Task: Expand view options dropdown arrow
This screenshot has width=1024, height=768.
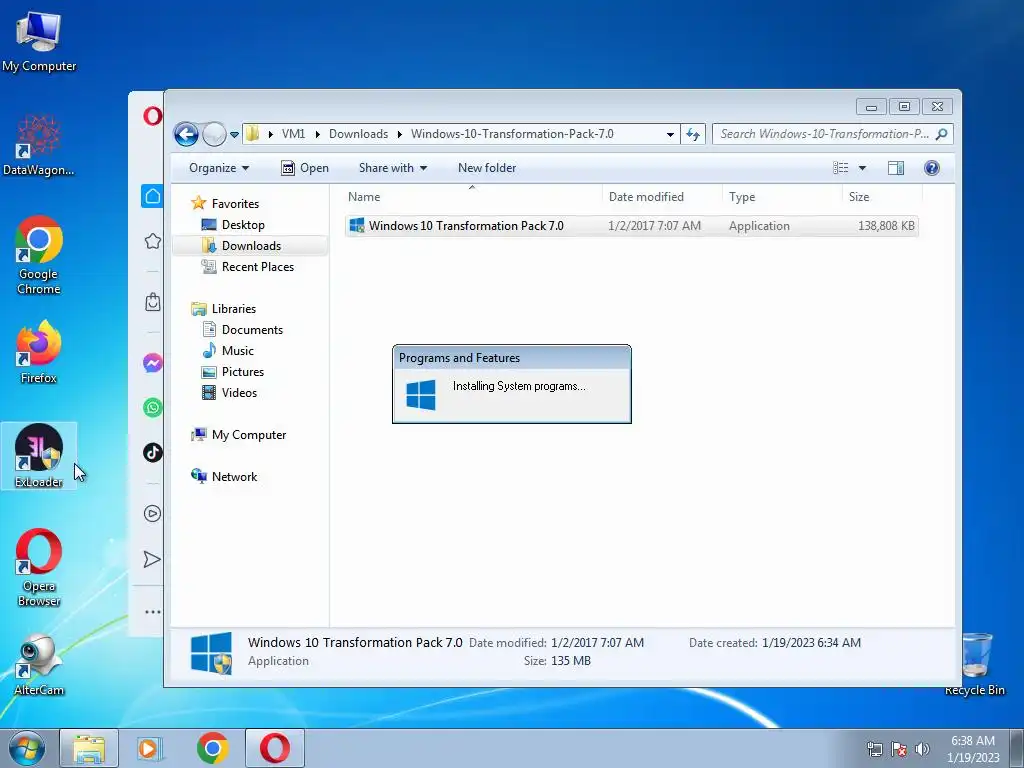Action: click(862, 168)
